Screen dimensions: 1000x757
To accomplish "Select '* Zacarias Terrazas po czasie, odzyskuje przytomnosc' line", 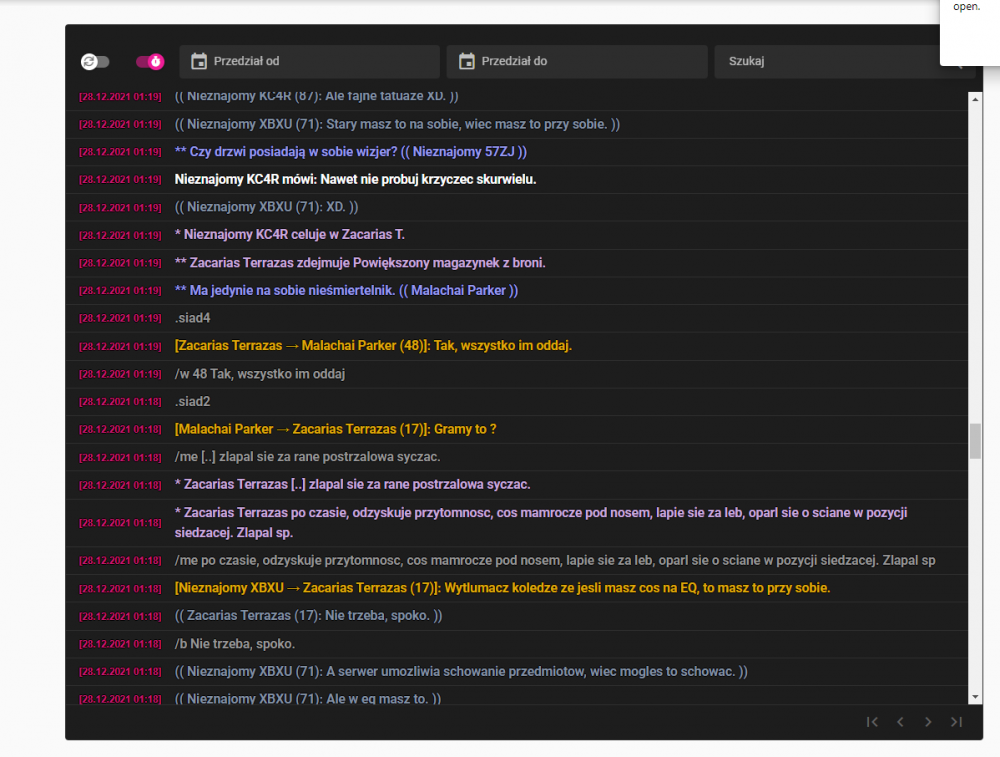I will (x=541, y=522).
